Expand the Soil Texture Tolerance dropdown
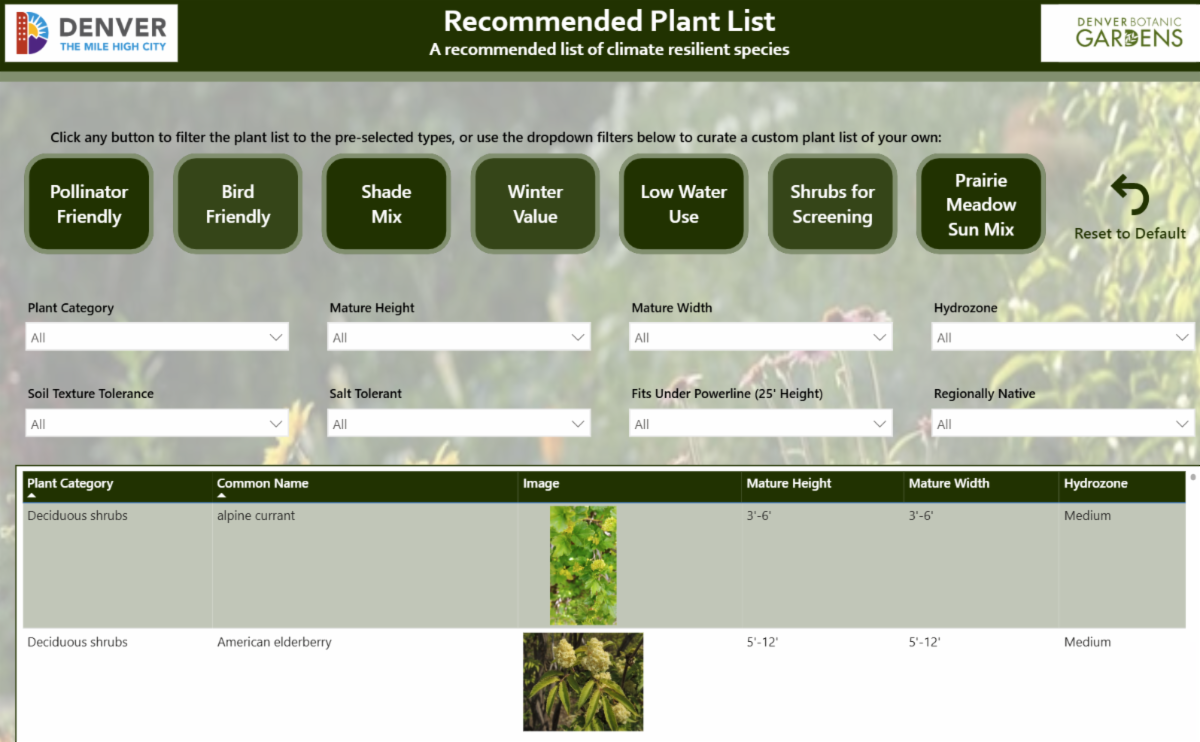1200x742 pixels. 157,424
